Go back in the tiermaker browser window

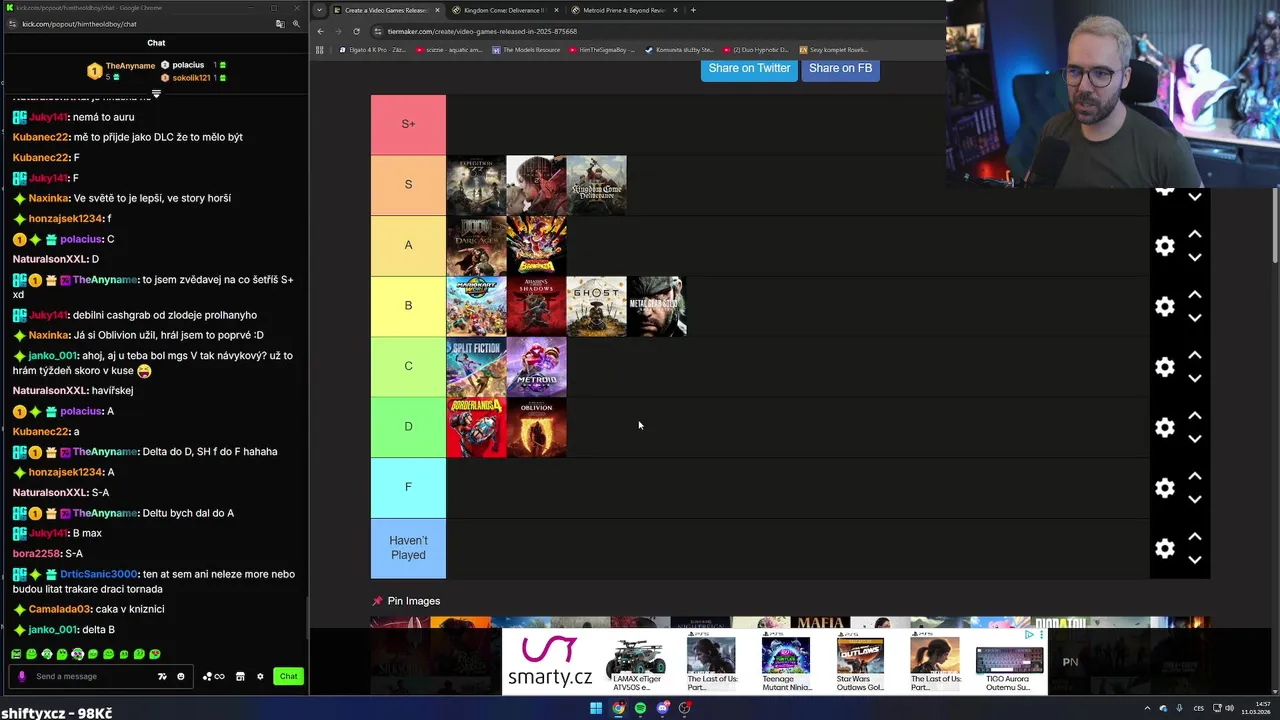click(x=320, y=31)
